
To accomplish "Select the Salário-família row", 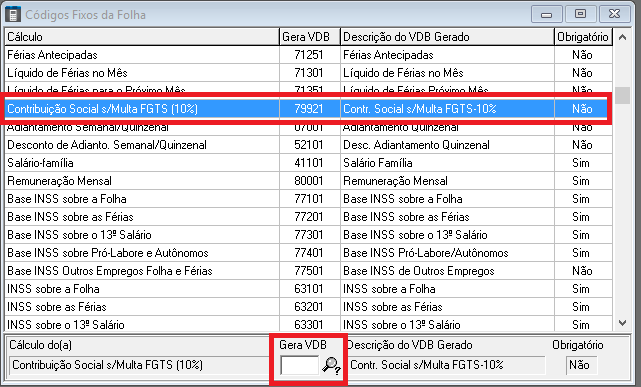I will [308, 163].
